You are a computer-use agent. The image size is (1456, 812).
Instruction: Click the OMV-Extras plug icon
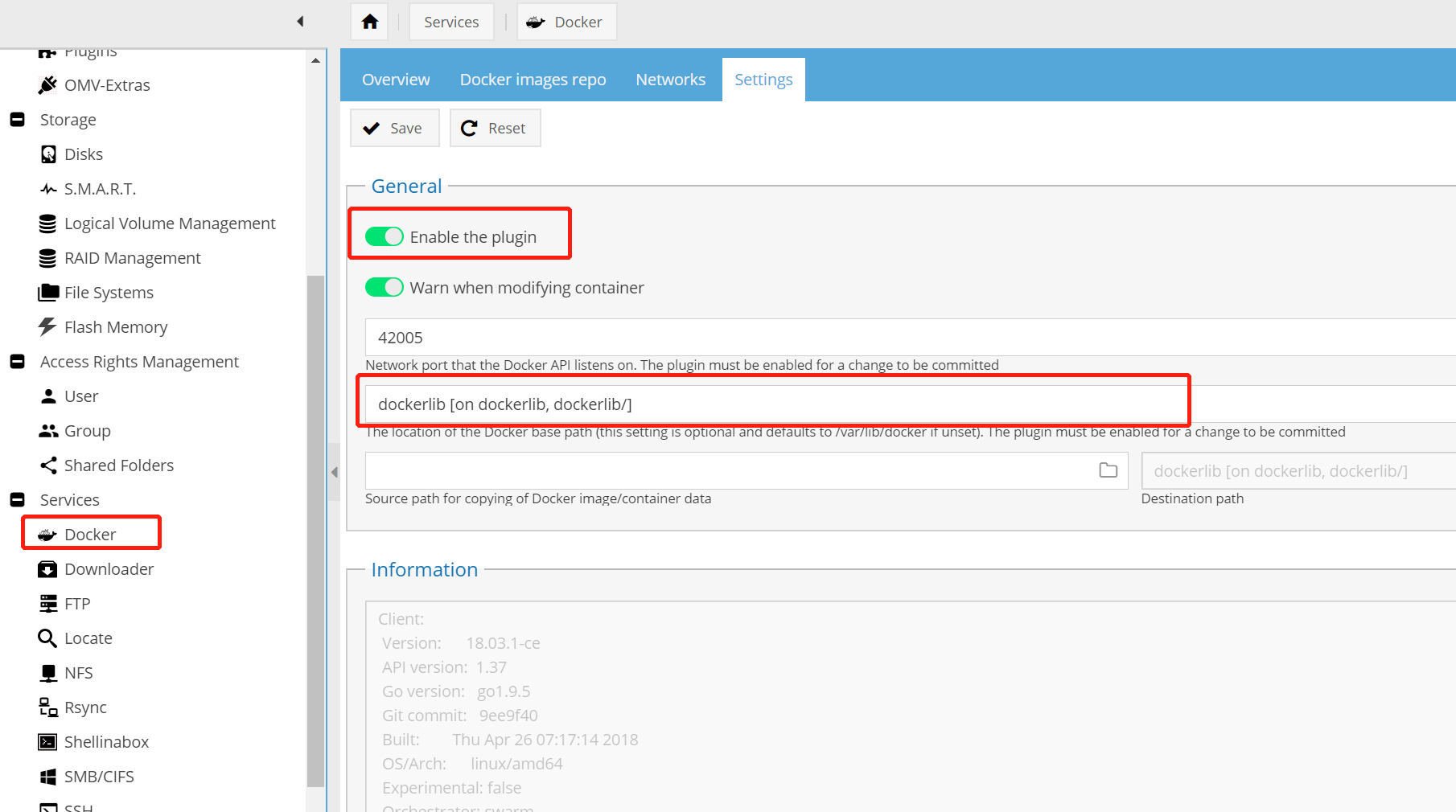[x=47, y=84]
